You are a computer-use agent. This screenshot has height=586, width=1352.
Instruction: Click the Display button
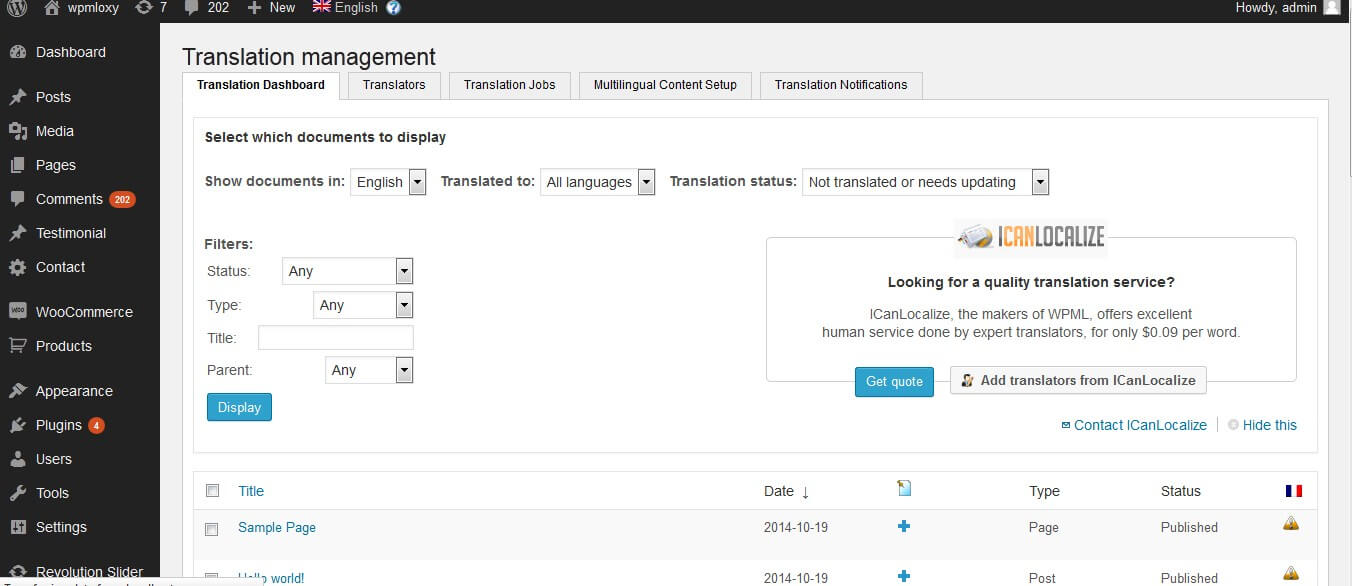(239, 407)
